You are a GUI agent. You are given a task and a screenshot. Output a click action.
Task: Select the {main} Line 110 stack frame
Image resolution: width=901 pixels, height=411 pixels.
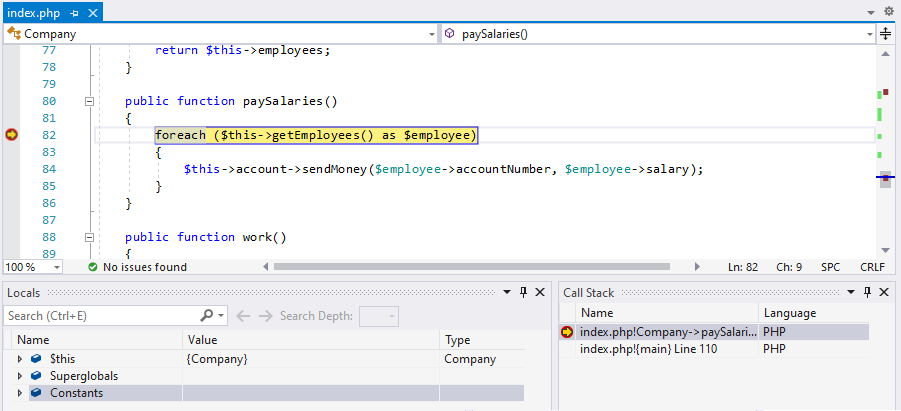[714, 349]
